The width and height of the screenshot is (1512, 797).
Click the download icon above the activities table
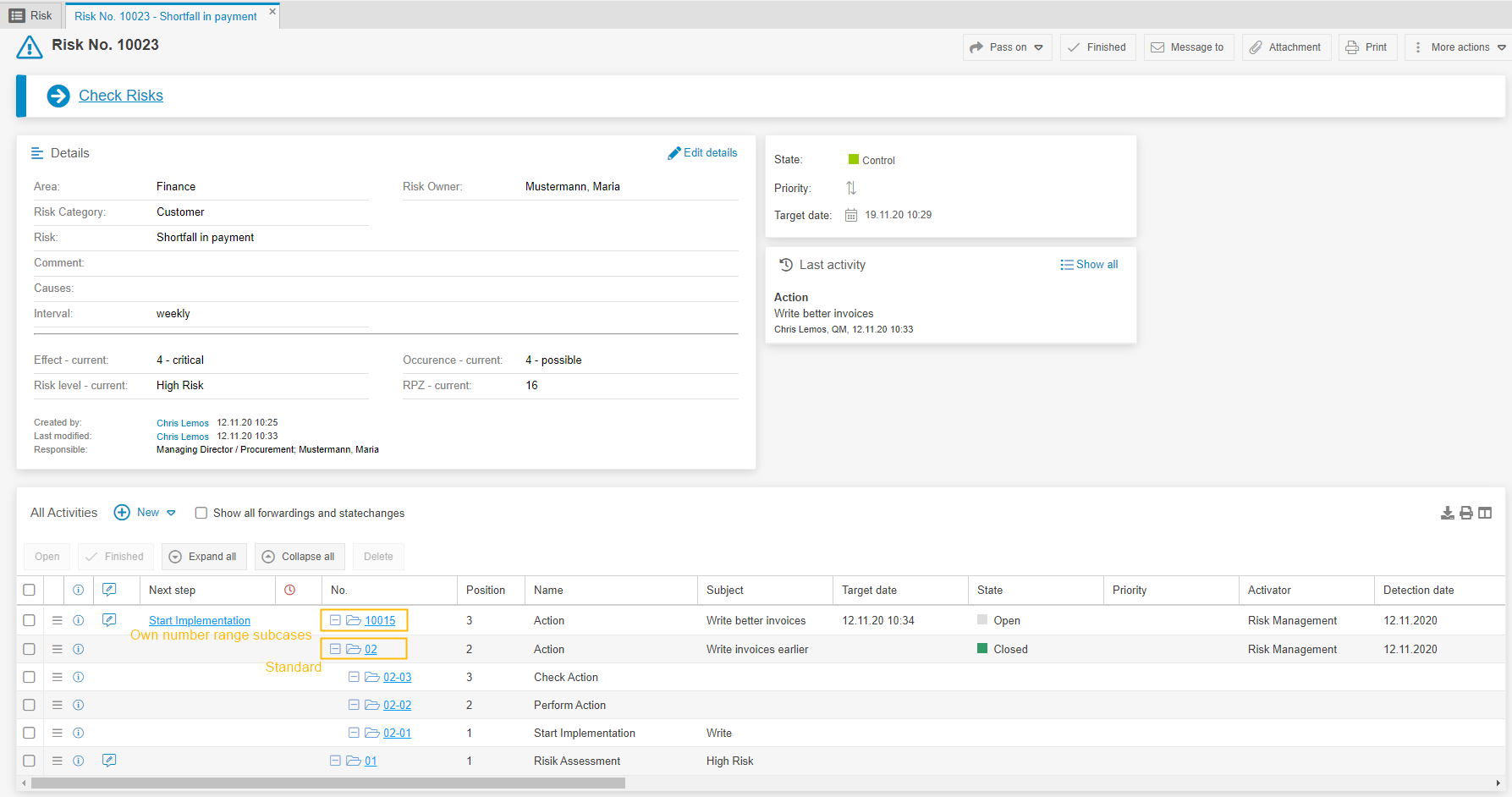click(x=1447, y=513)
